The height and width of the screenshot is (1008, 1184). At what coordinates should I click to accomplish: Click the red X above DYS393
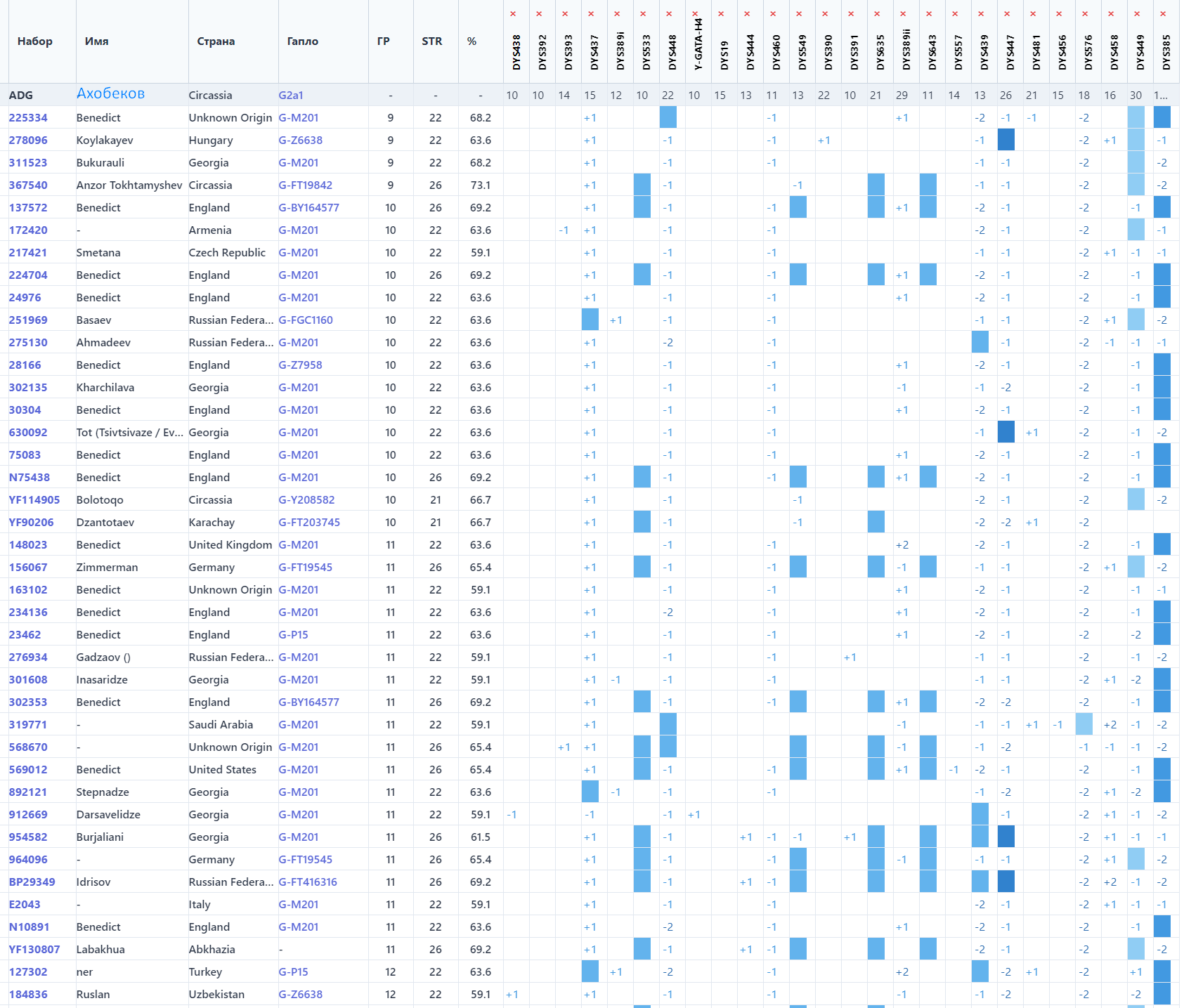pos(565,14)
